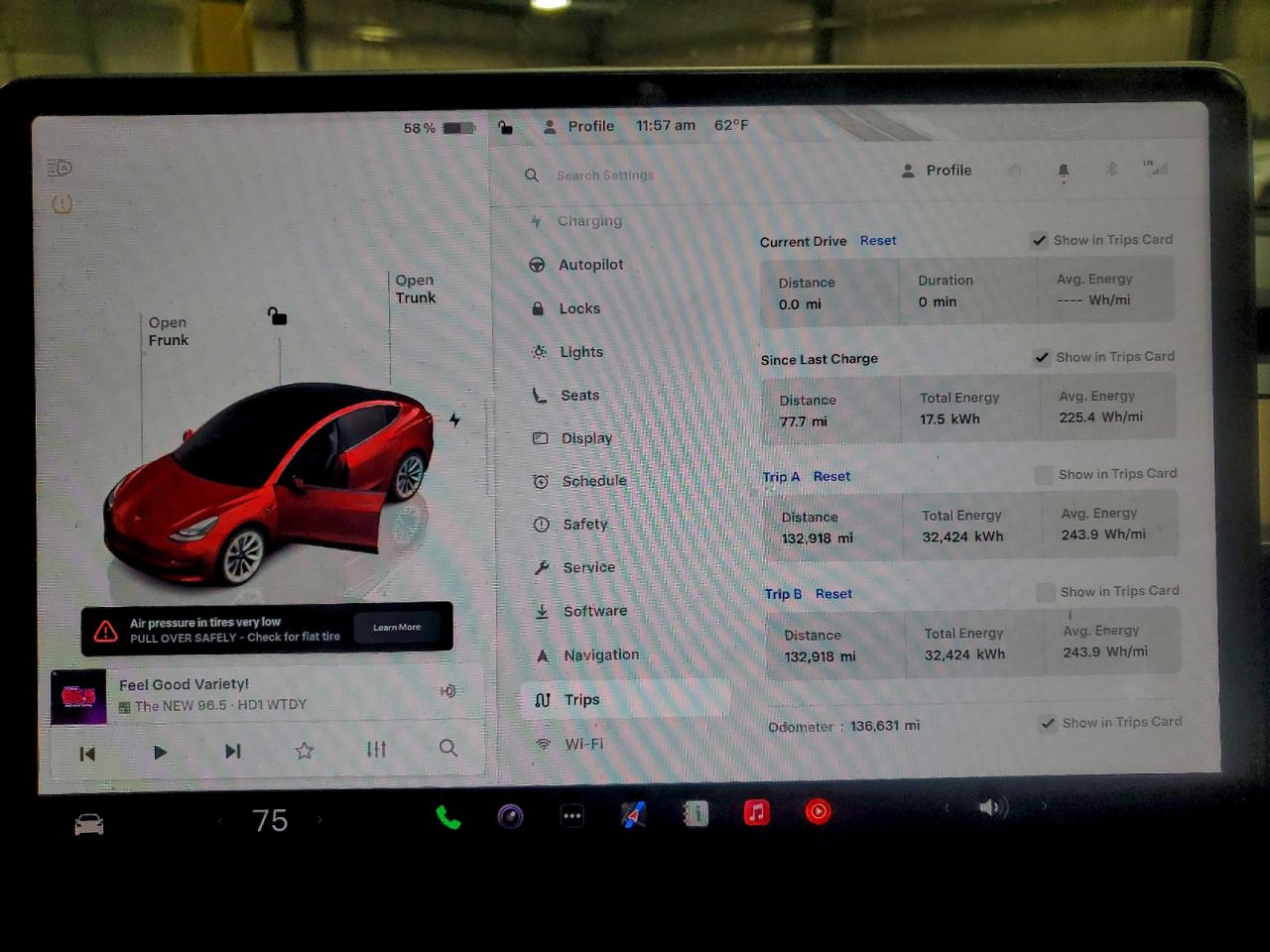Open the Phone app
1270x952 pixels.
[x=448, y=818]
